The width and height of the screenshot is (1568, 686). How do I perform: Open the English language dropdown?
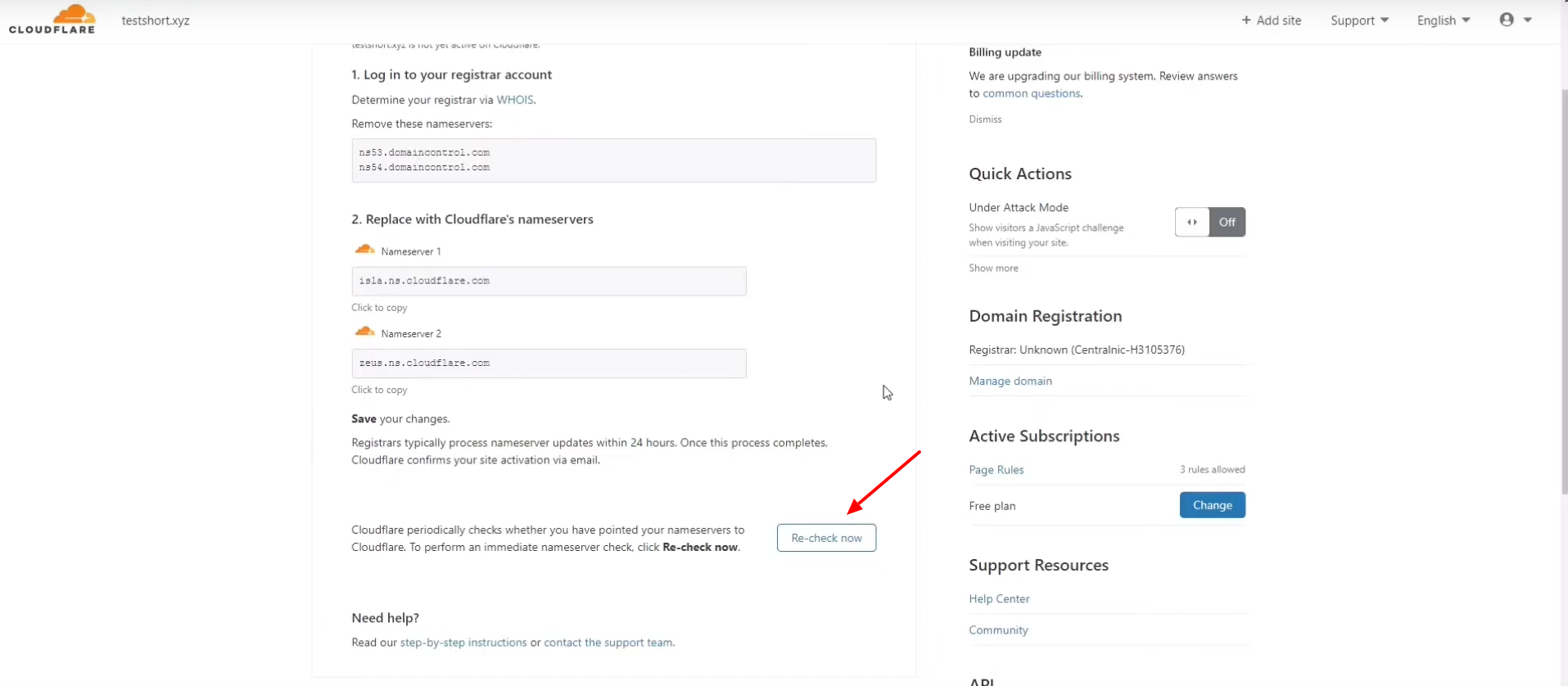[1444, 20]
